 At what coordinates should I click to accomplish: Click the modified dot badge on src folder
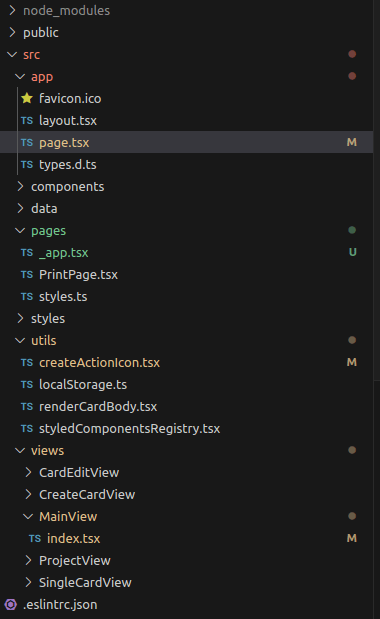(x=352, y=54)
